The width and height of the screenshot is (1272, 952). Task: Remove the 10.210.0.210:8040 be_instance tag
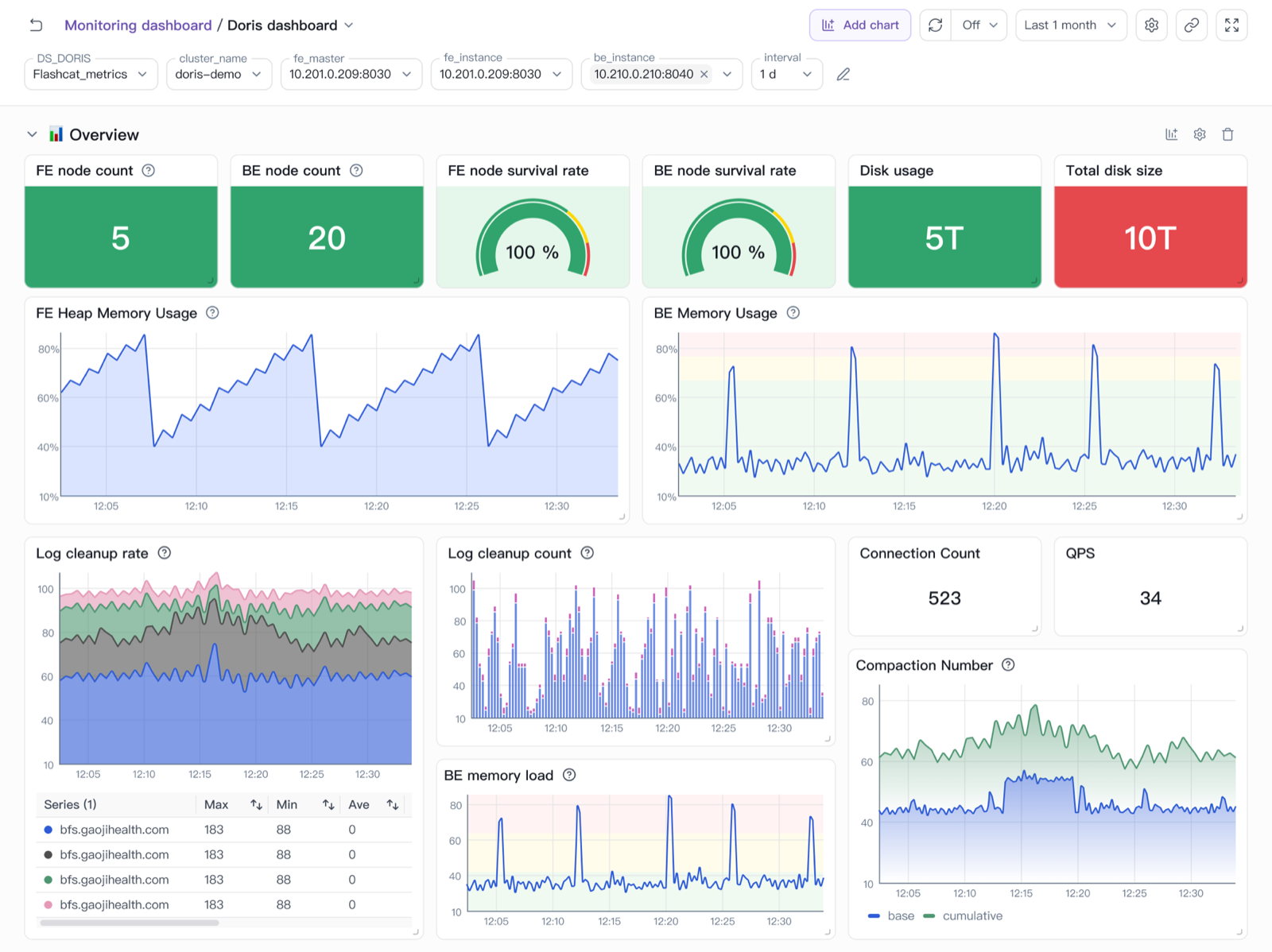pos(704,74)
